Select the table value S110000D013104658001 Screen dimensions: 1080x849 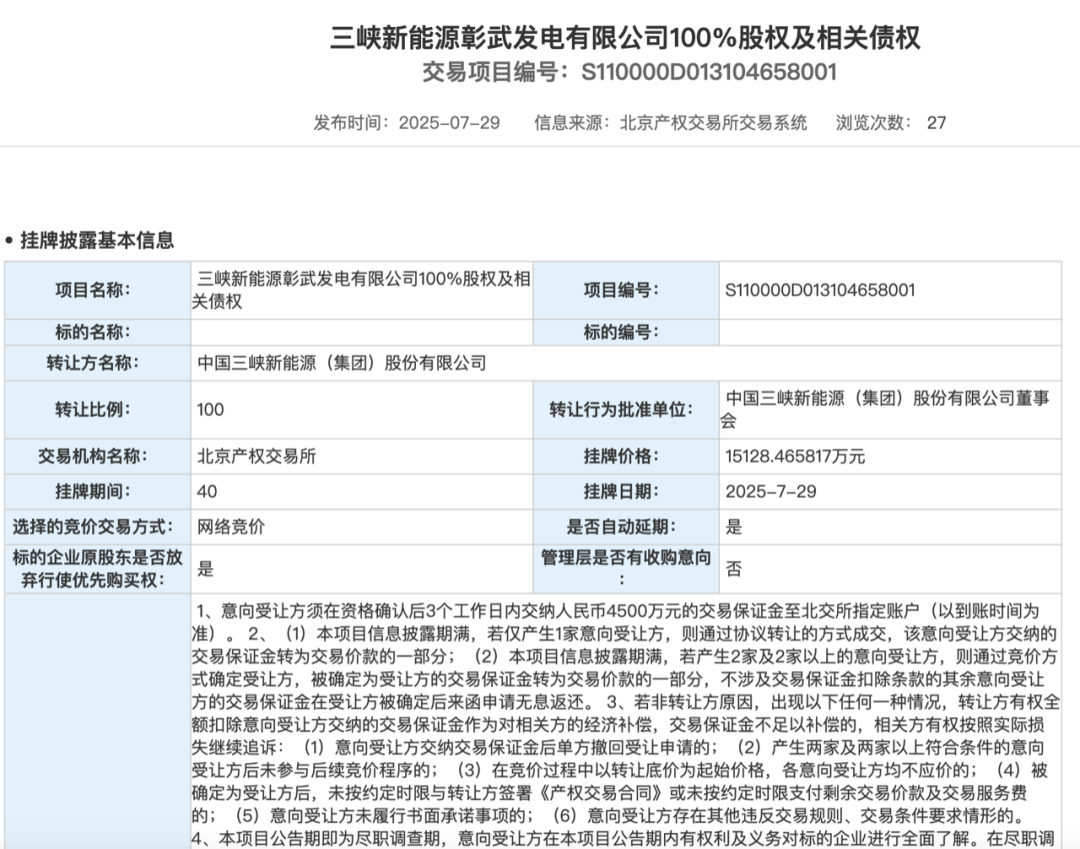click(x=820, y=290)
